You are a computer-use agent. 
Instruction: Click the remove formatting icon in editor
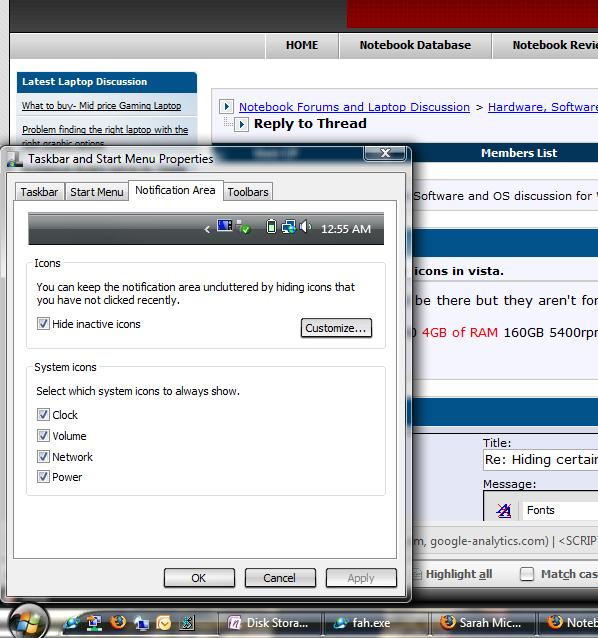click(x=504, y=510)
